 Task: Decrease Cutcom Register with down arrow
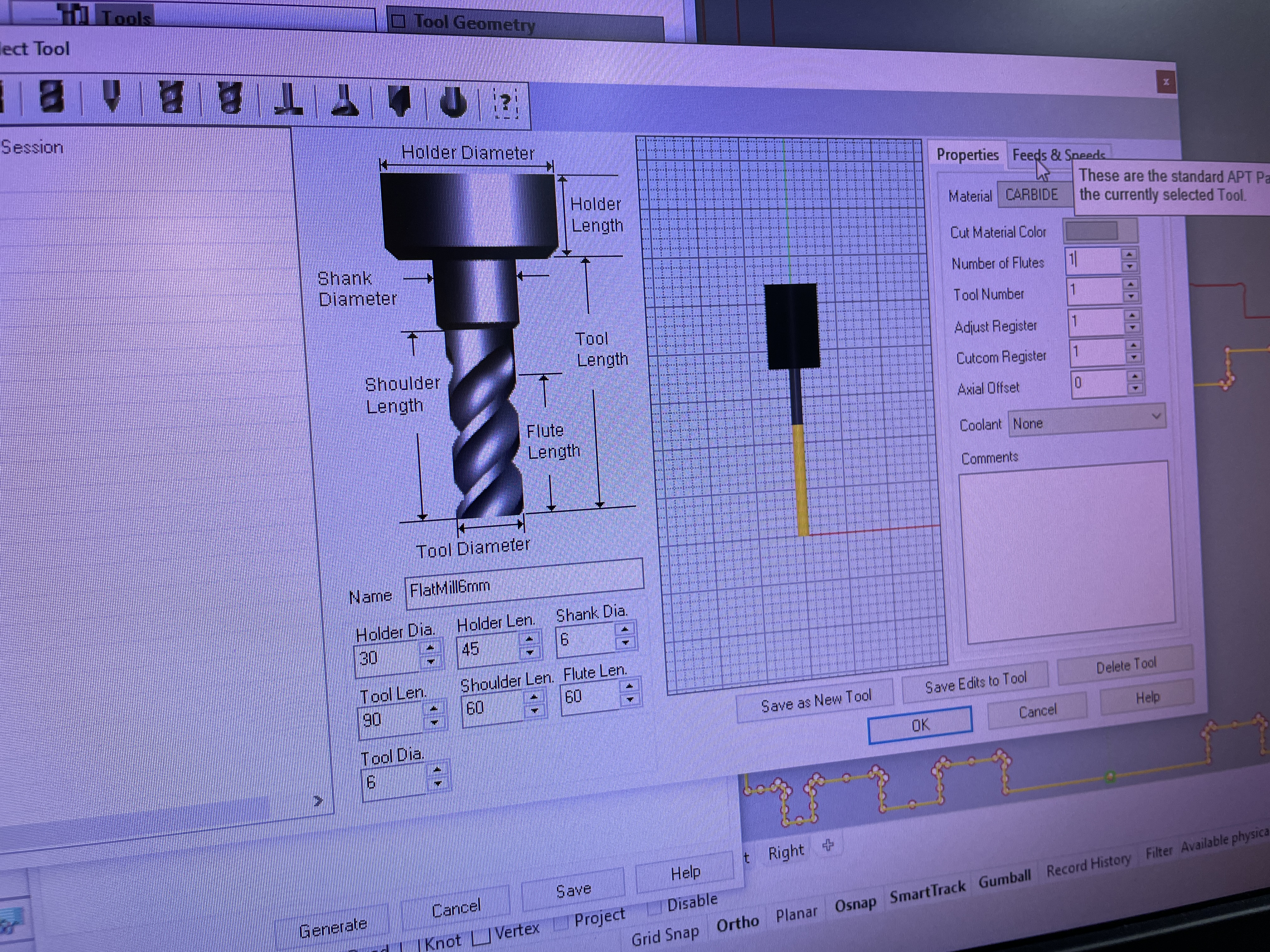[1133, 357]
